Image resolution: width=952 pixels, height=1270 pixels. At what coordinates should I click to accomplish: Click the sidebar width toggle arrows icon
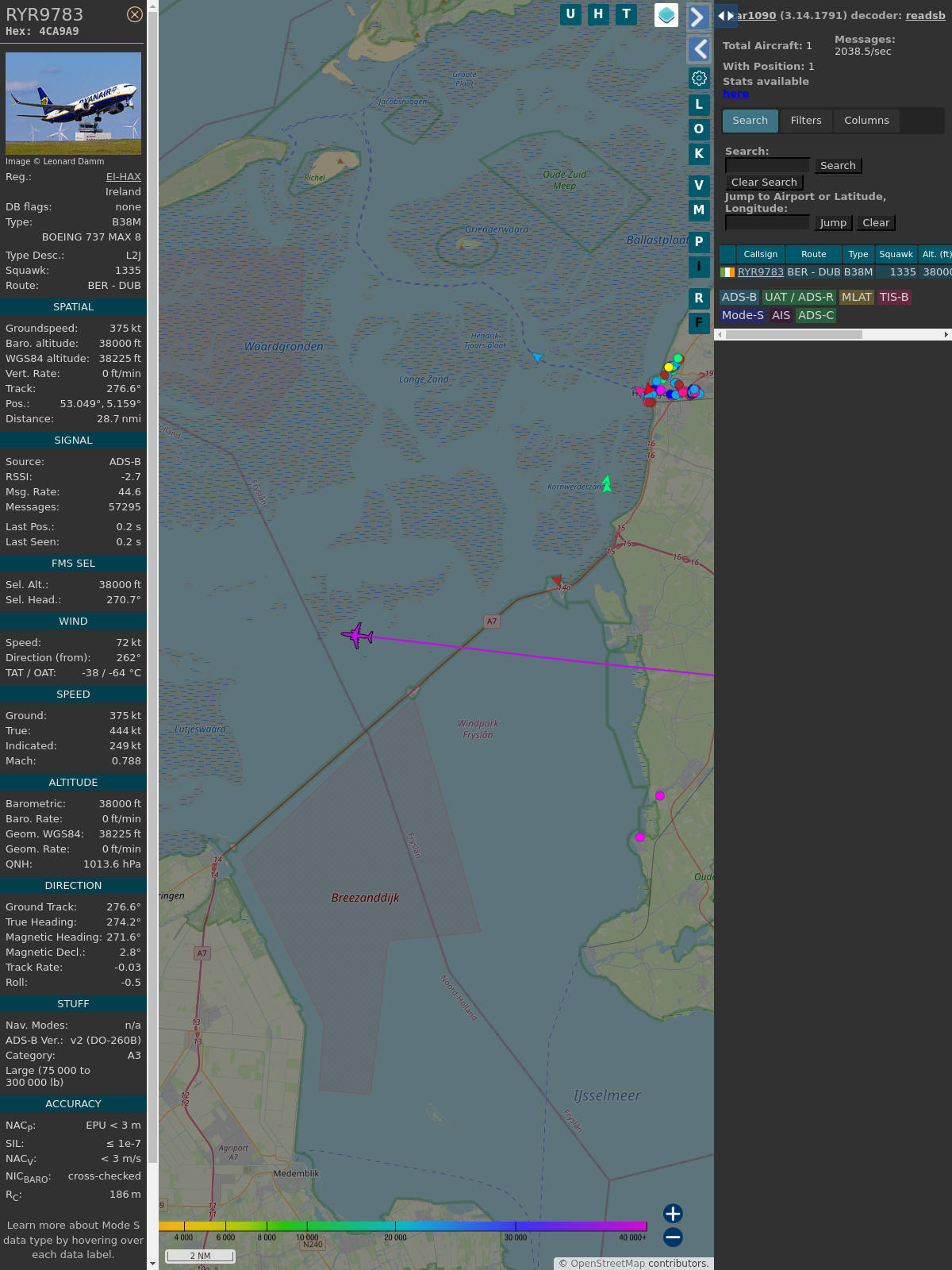[x=726, y=16]
